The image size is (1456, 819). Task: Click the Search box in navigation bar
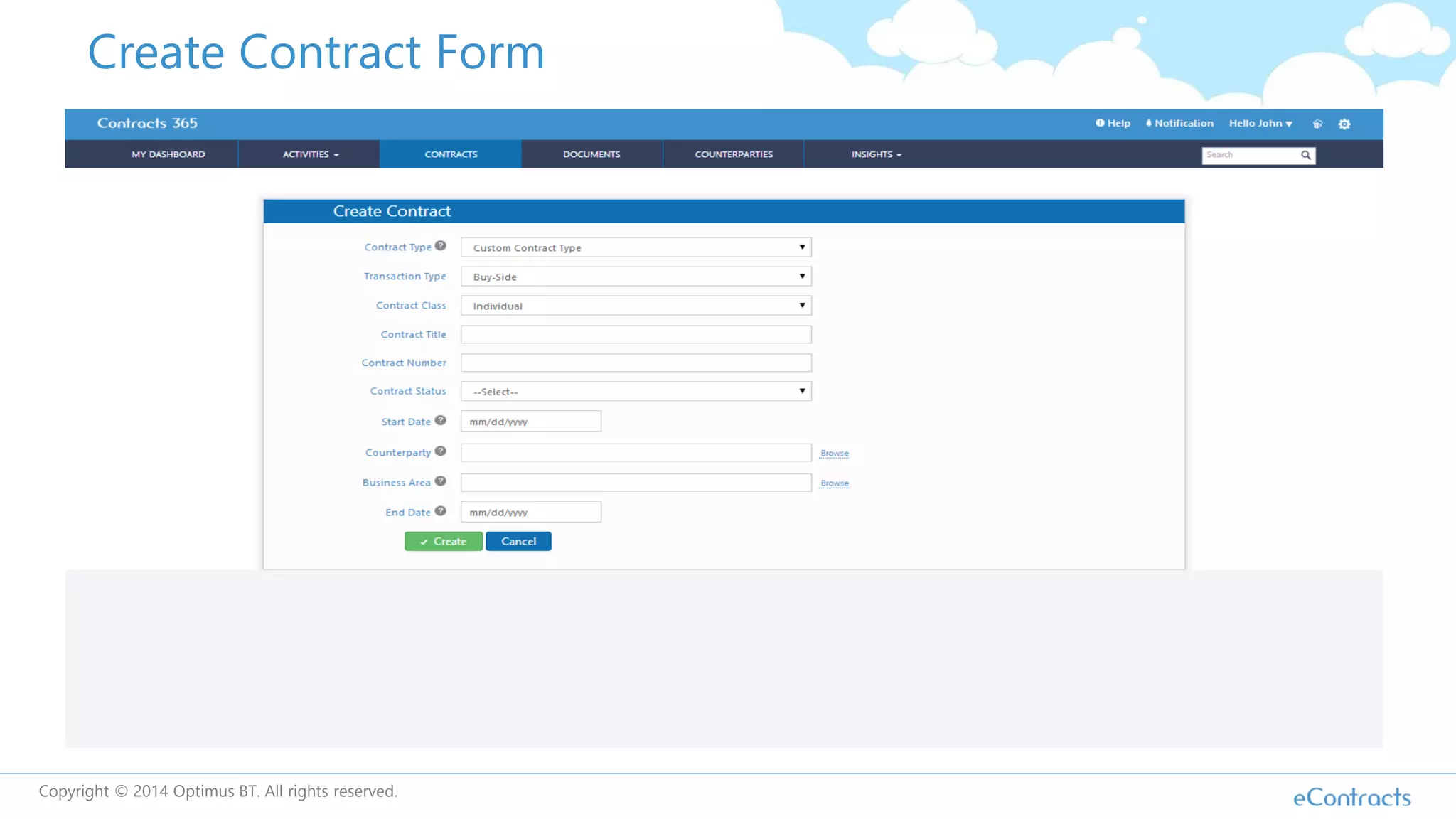pyautogui.click(x=1258, y=156)
